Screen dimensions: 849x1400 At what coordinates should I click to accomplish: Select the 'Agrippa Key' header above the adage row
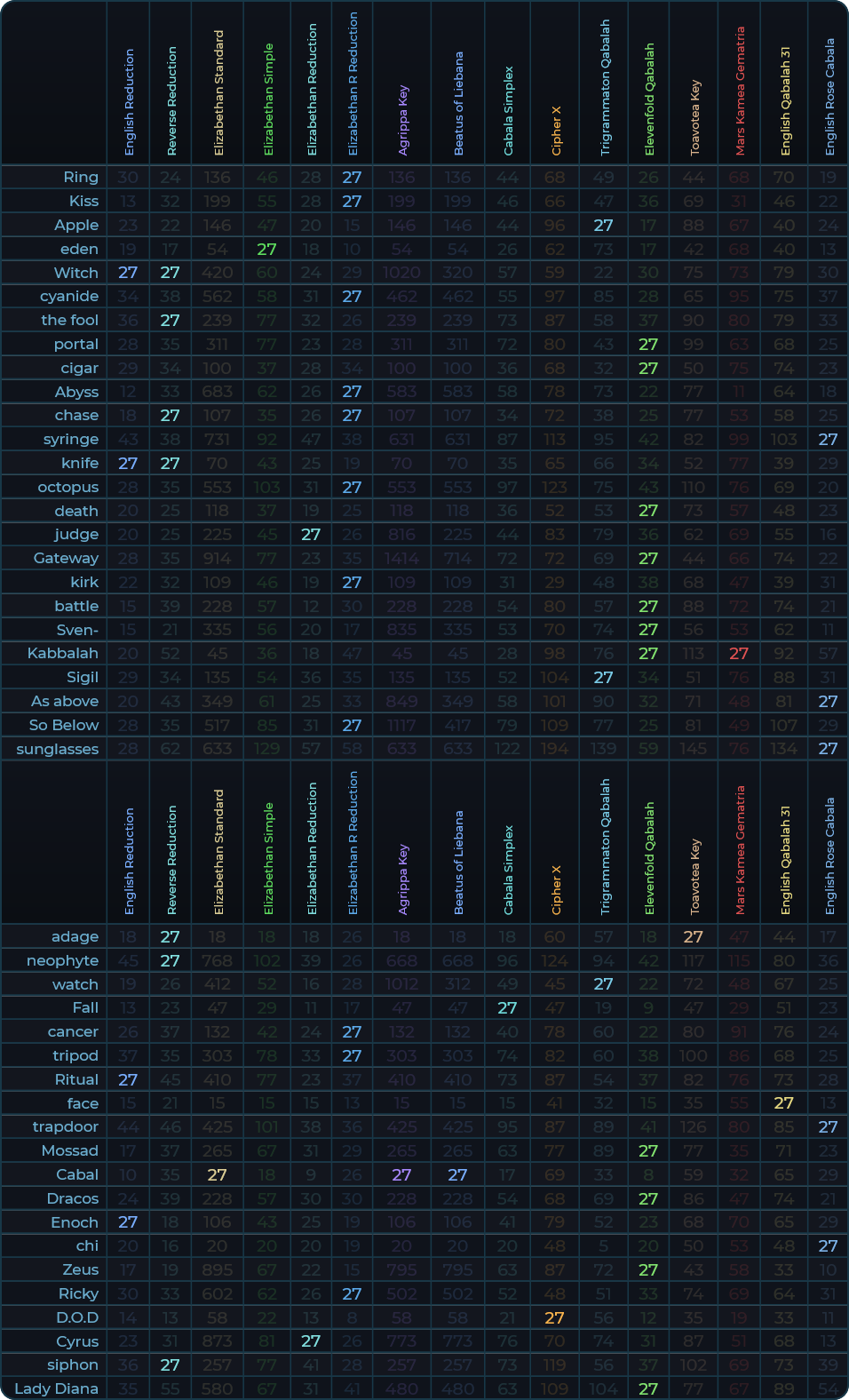[x=403, y=879]
